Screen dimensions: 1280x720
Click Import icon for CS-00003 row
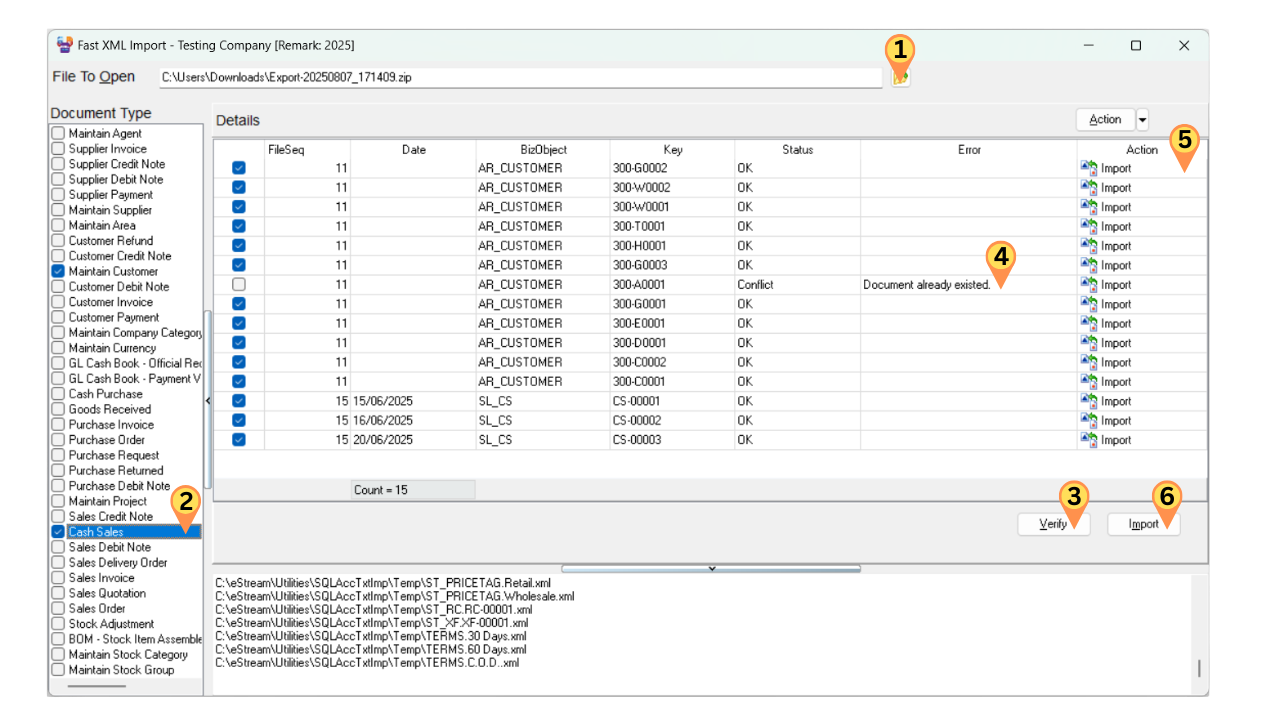point(1089,441)
